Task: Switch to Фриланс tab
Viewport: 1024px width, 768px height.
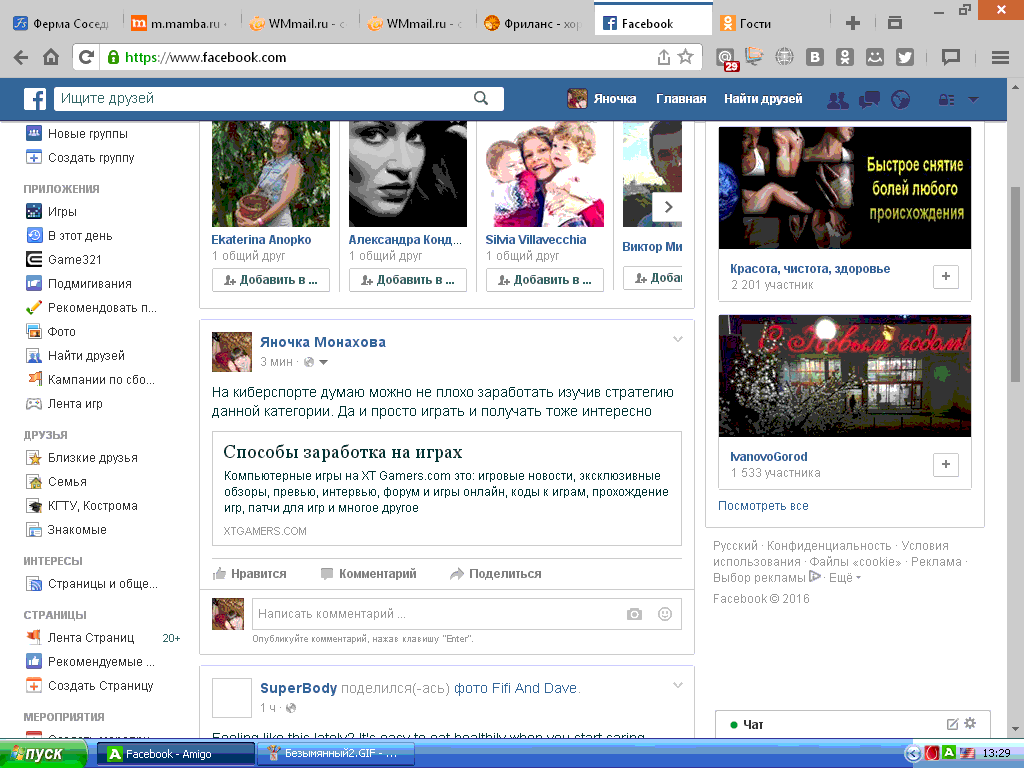Action: [532, 24]
